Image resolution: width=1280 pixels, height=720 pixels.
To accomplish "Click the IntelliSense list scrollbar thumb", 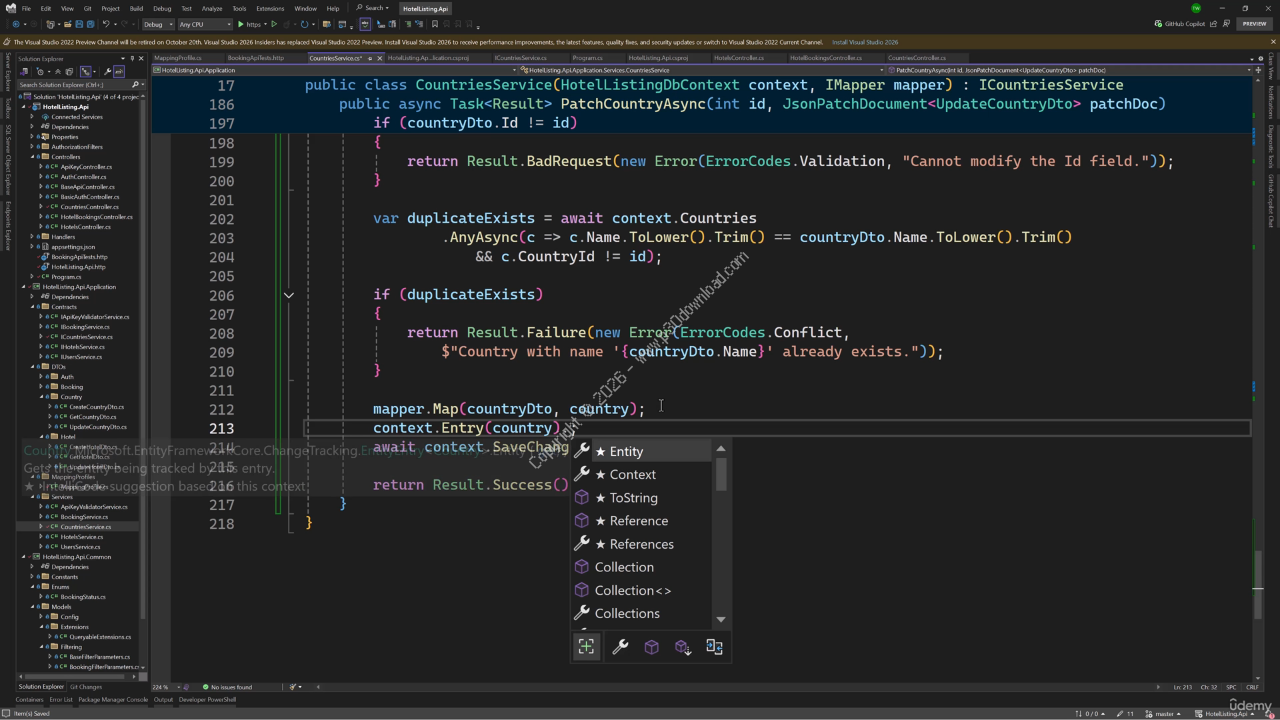I will [721, 475].
